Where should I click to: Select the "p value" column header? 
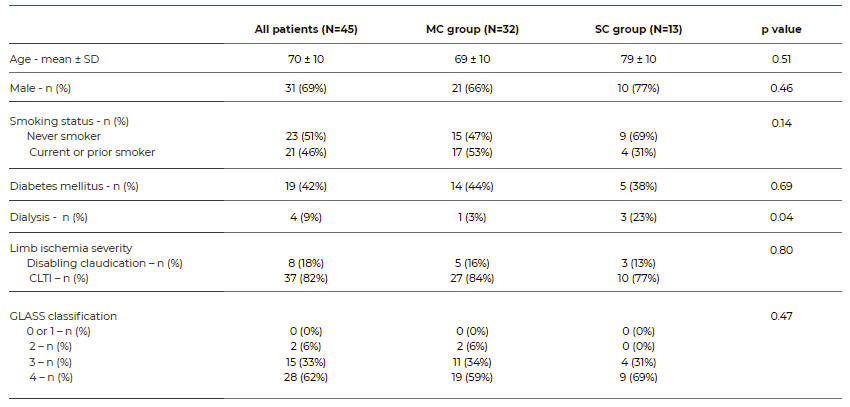pos(781,29)
